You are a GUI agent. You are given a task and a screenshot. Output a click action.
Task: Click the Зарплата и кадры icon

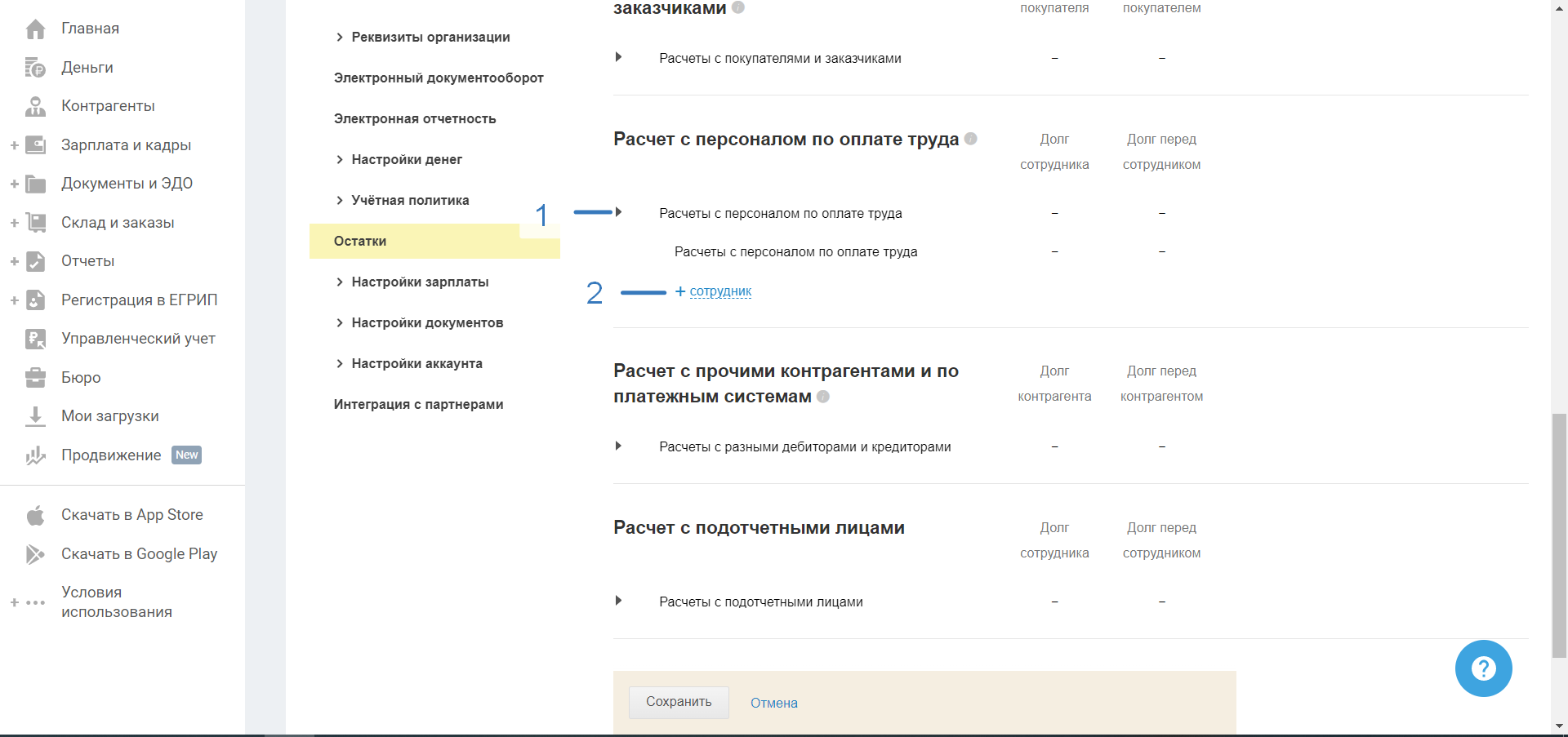(x=35, y=145)
